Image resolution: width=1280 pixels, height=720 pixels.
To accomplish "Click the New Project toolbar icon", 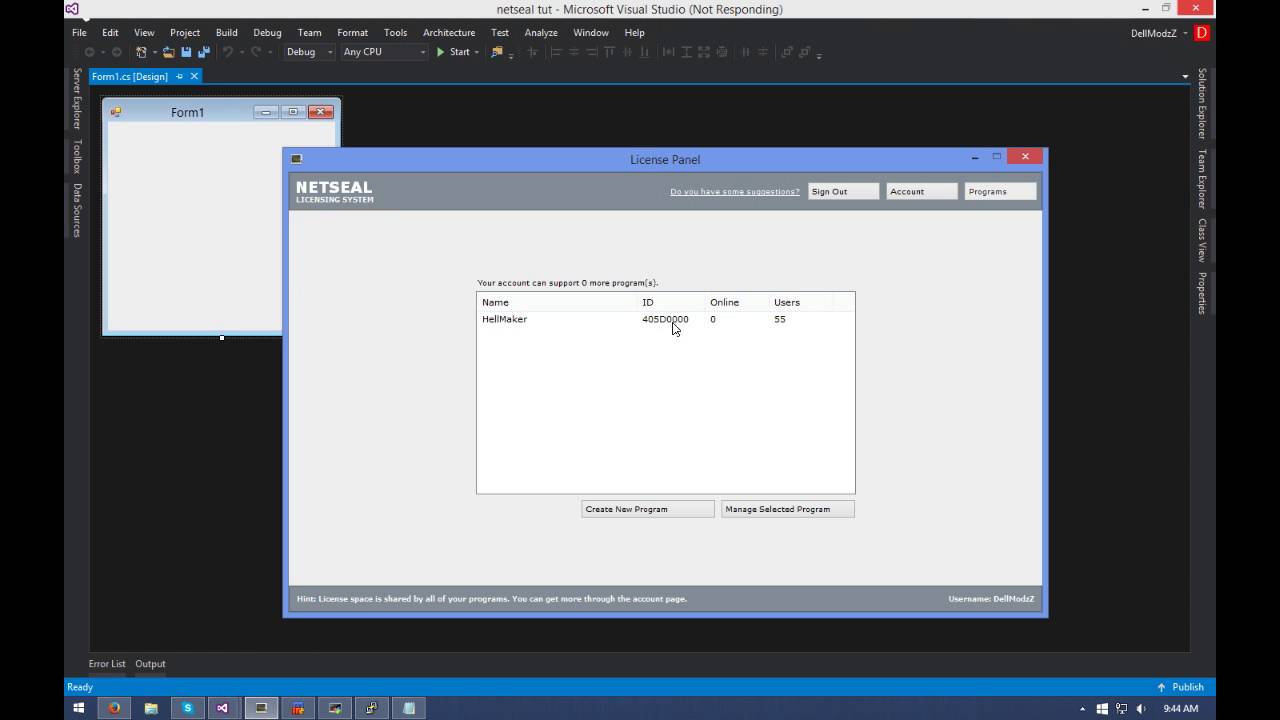I will [141, 52].
